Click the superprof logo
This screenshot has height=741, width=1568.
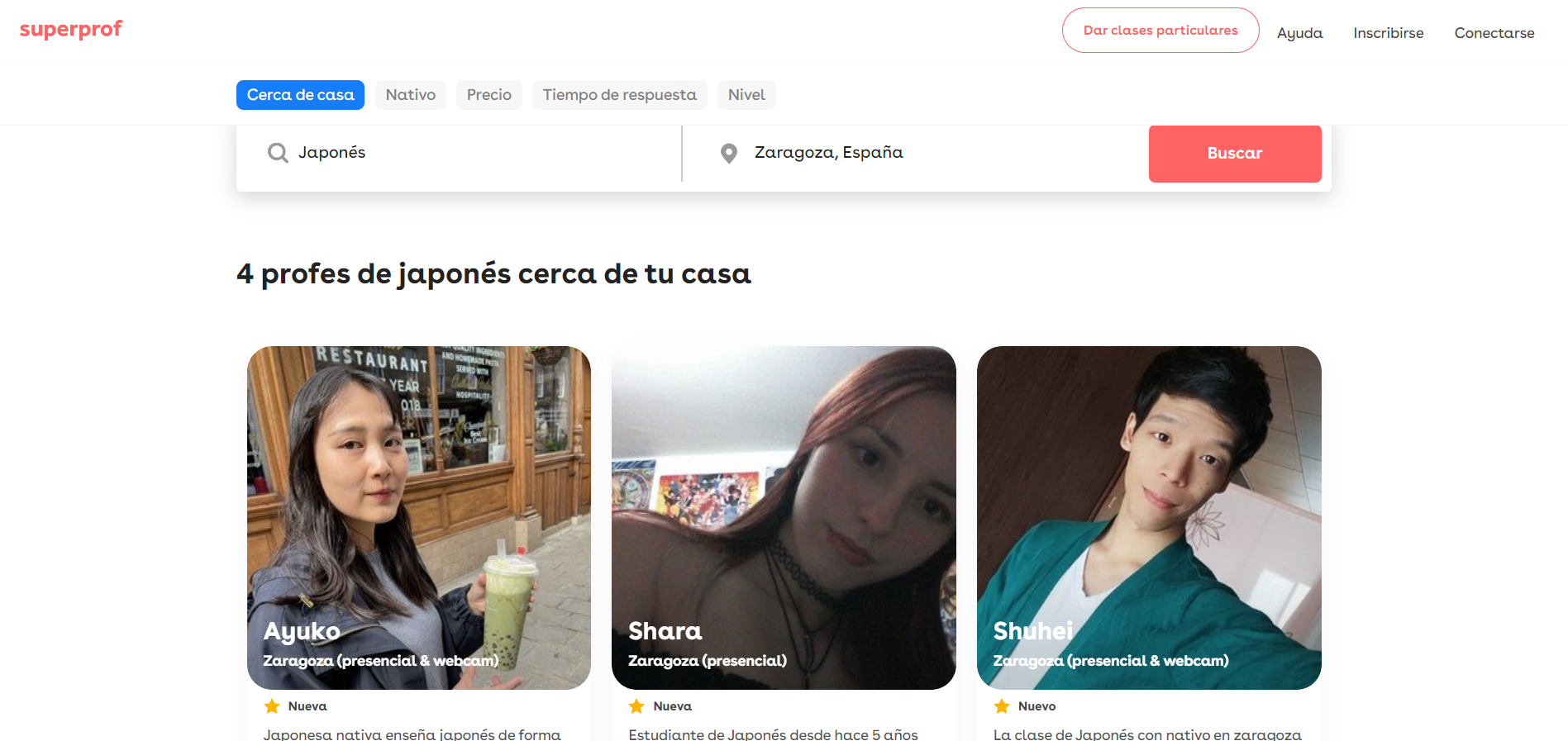[70, 30]
